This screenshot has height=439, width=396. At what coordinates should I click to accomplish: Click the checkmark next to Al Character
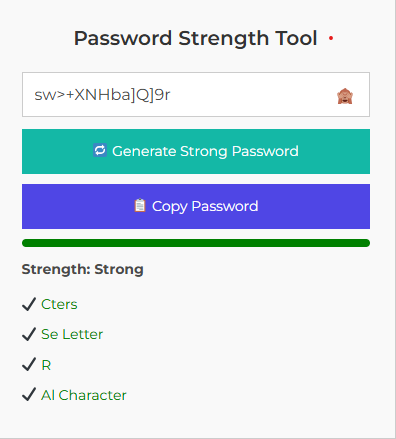coord(29,394)
